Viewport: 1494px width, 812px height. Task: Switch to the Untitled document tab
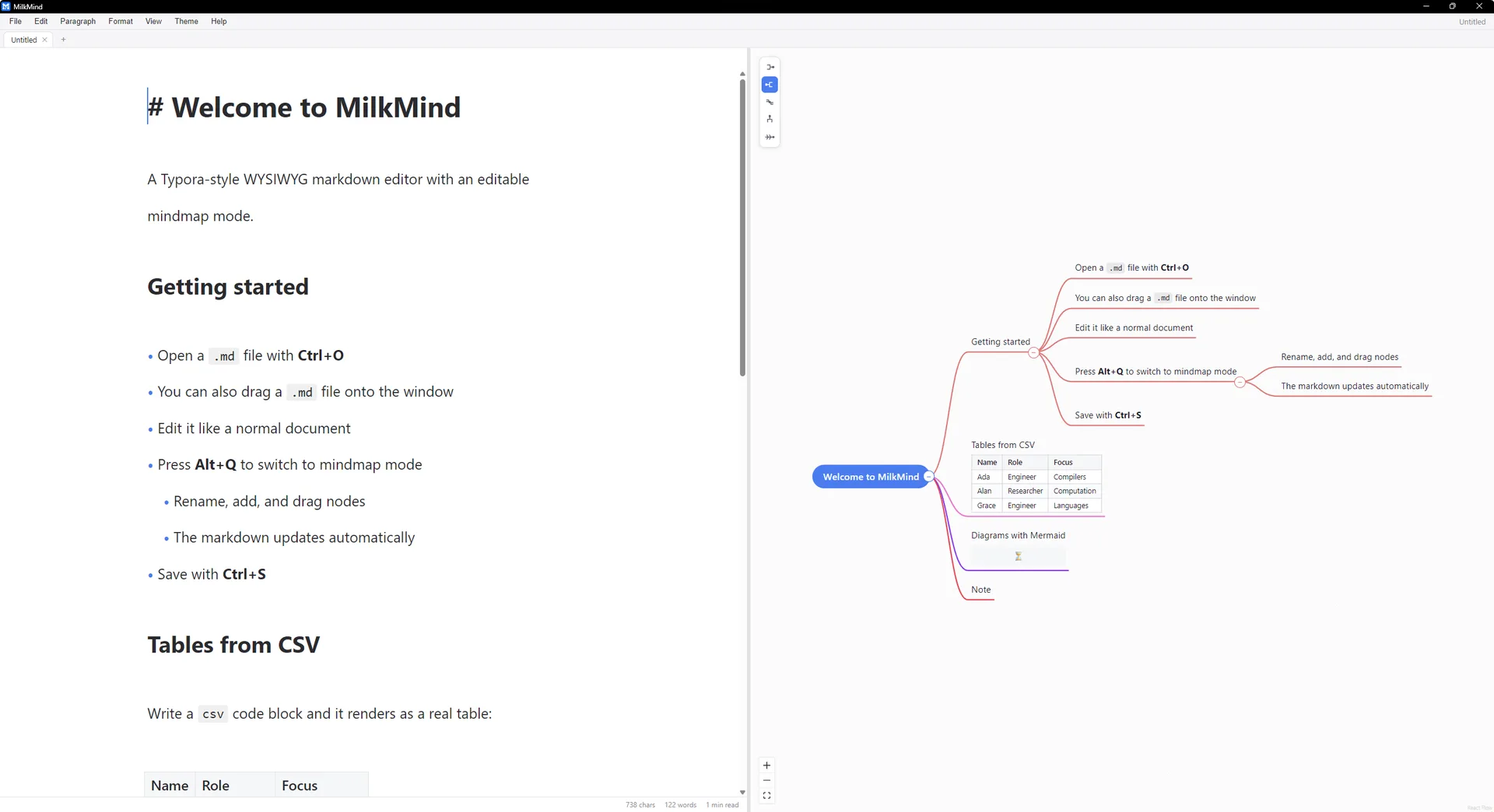coord(24,40)
